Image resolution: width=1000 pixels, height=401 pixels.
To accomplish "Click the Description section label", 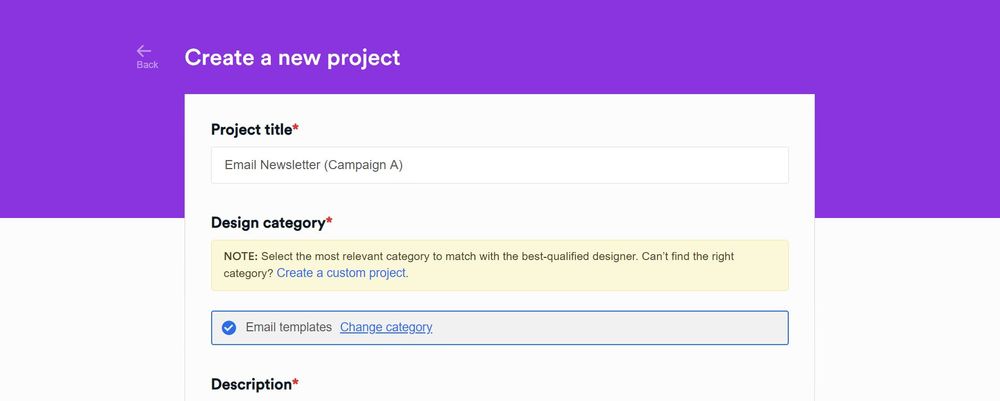I will 250,384.
